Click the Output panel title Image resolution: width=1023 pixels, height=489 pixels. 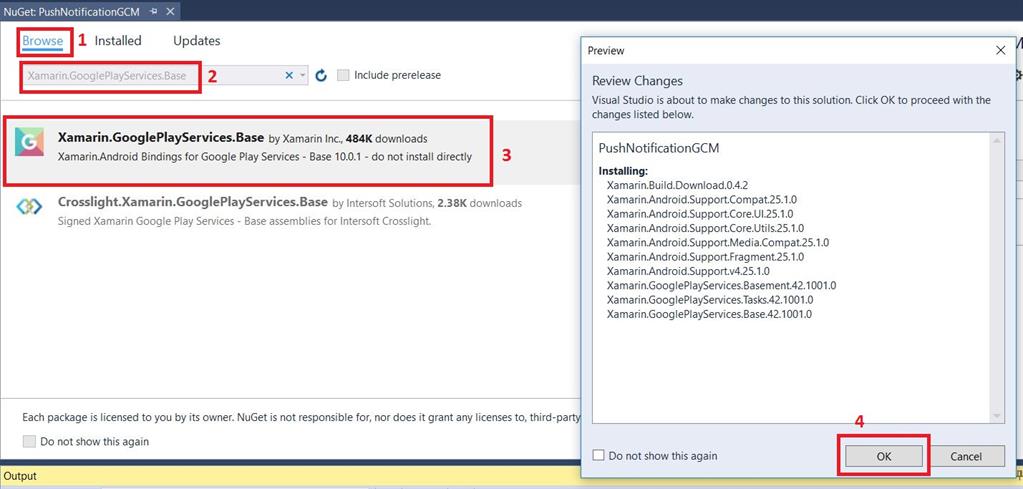pyautogui.click(x=20, y=476)
